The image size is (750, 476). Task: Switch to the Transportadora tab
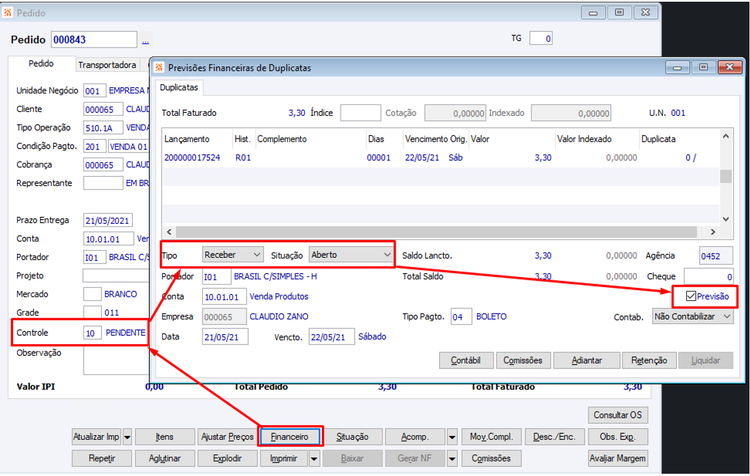pos(107,65)
